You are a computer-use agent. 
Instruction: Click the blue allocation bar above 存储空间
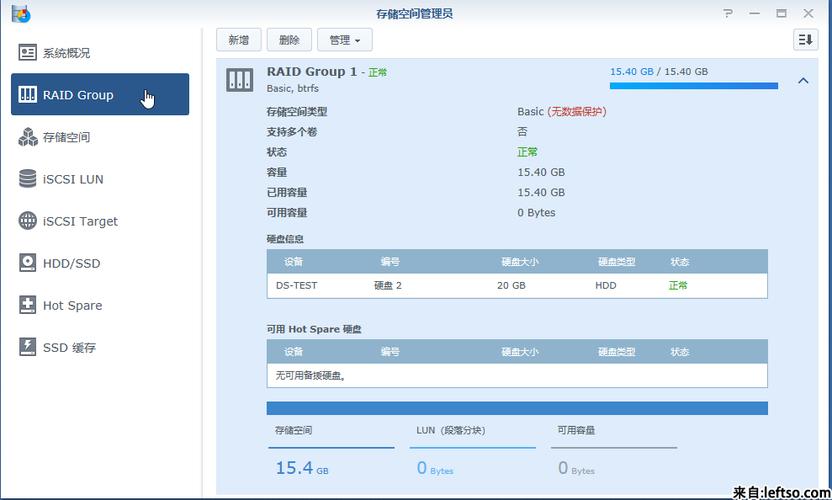click(517, 408)
